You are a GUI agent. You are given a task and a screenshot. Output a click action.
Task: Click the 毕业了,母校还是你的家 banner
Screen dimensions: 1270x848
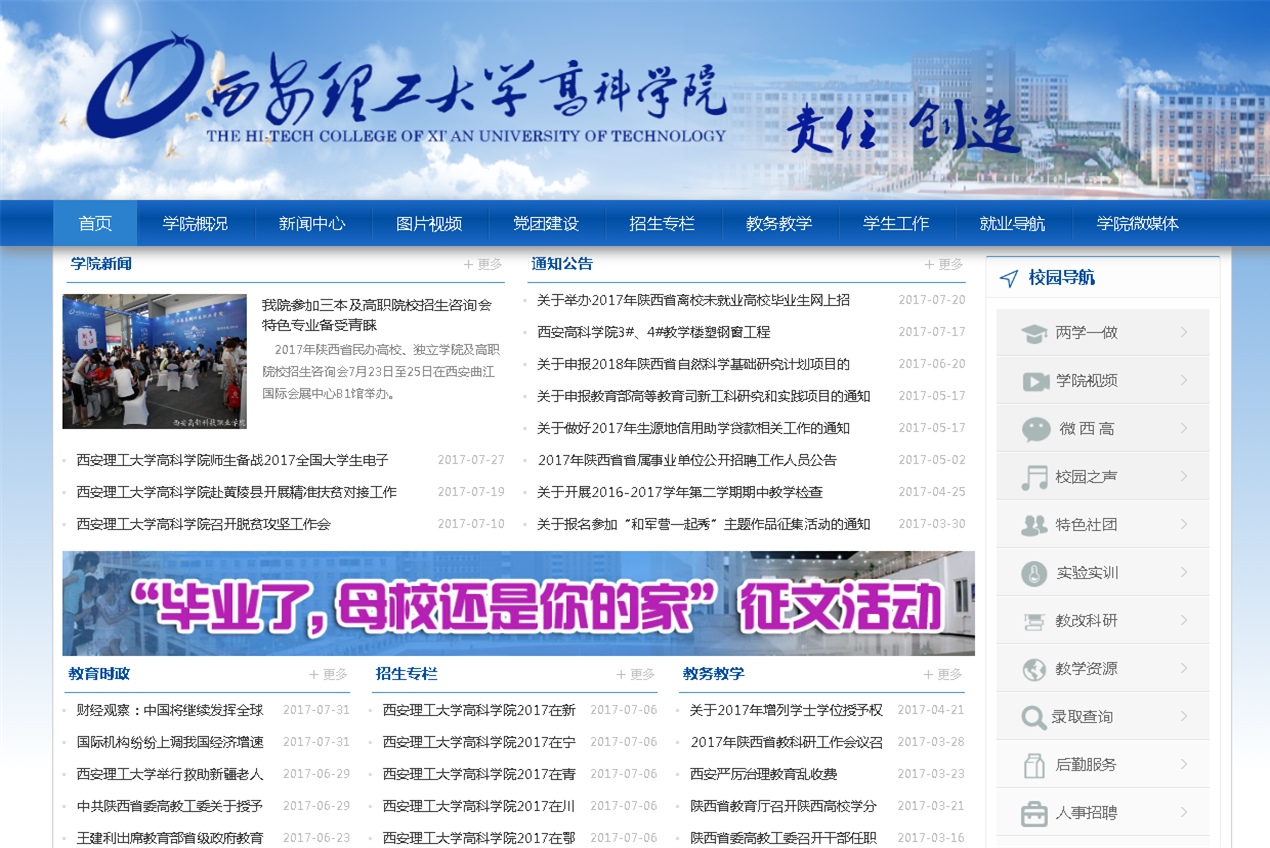coord(518,603)
